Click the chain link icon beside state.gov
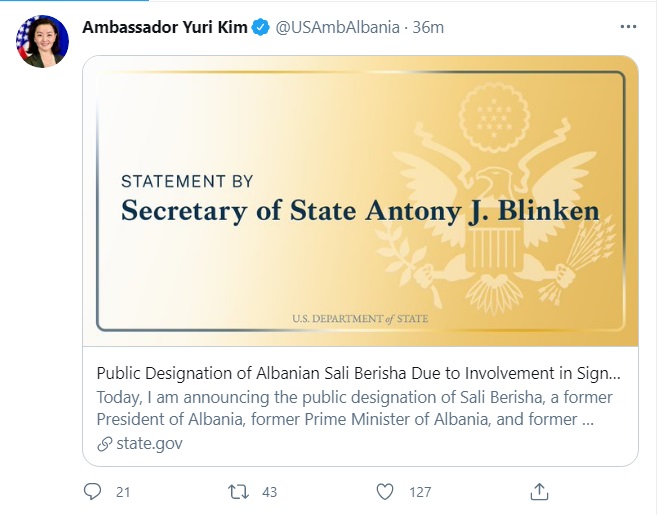This screenshot has width=667, height=515. click(x=104, y=443)
